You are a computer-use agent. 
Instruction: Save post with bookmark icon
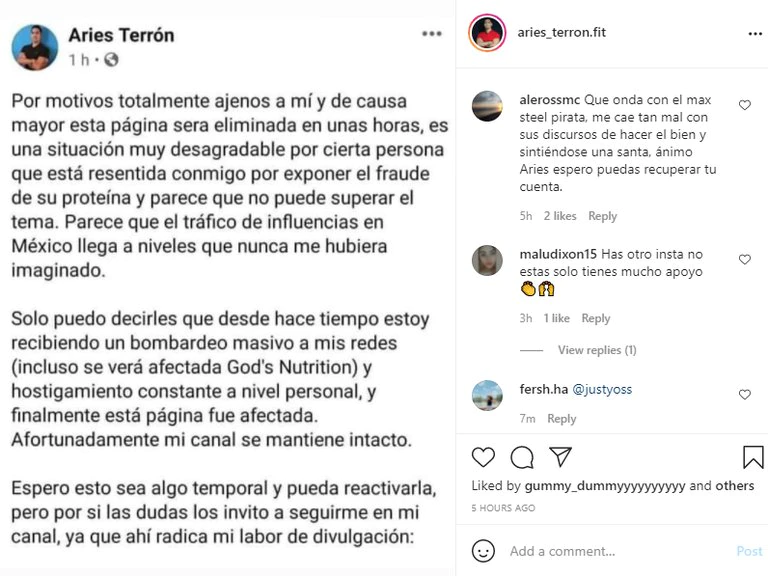click(x=753, y=457)
